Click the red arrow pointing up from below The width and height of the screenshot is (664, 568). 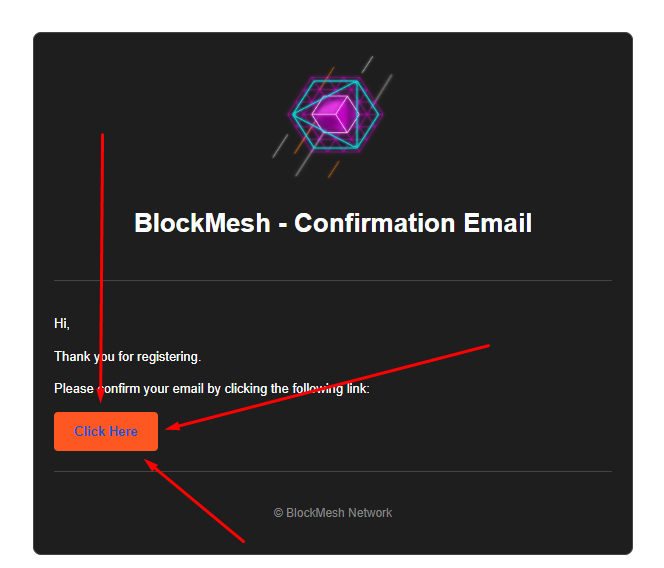click(x=194, y=501)
